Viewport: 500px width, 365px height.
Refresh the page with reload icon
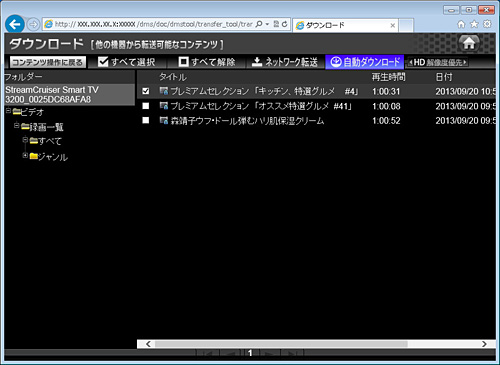(284, 24)
